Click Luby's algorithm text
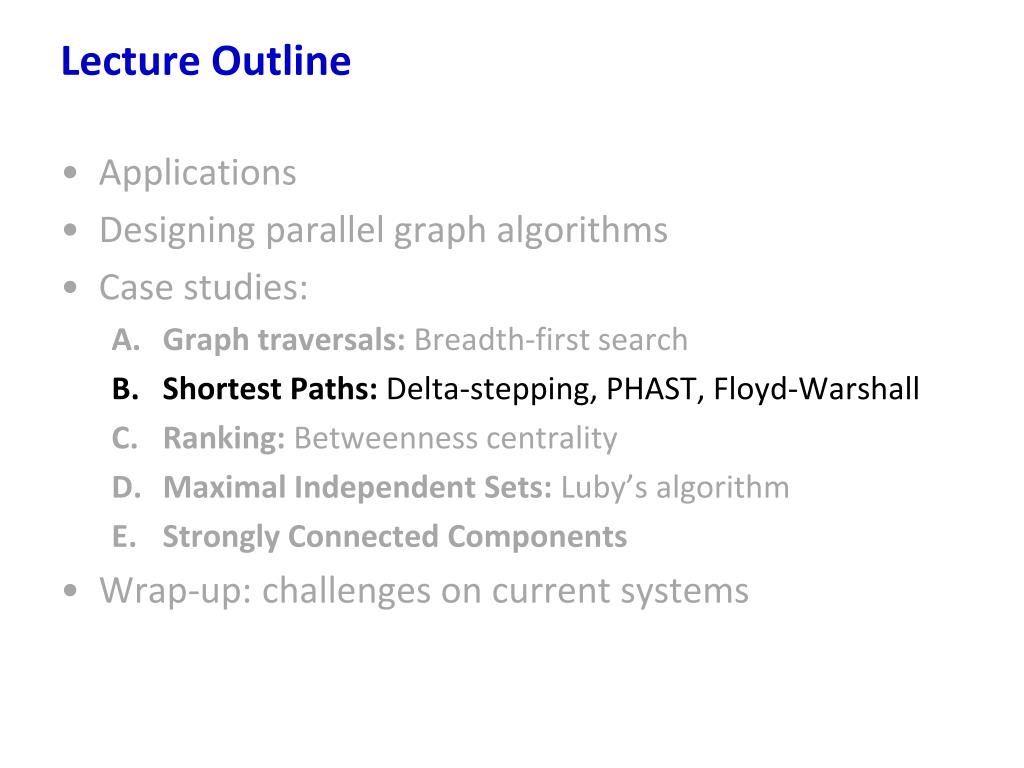 [675, 488]
